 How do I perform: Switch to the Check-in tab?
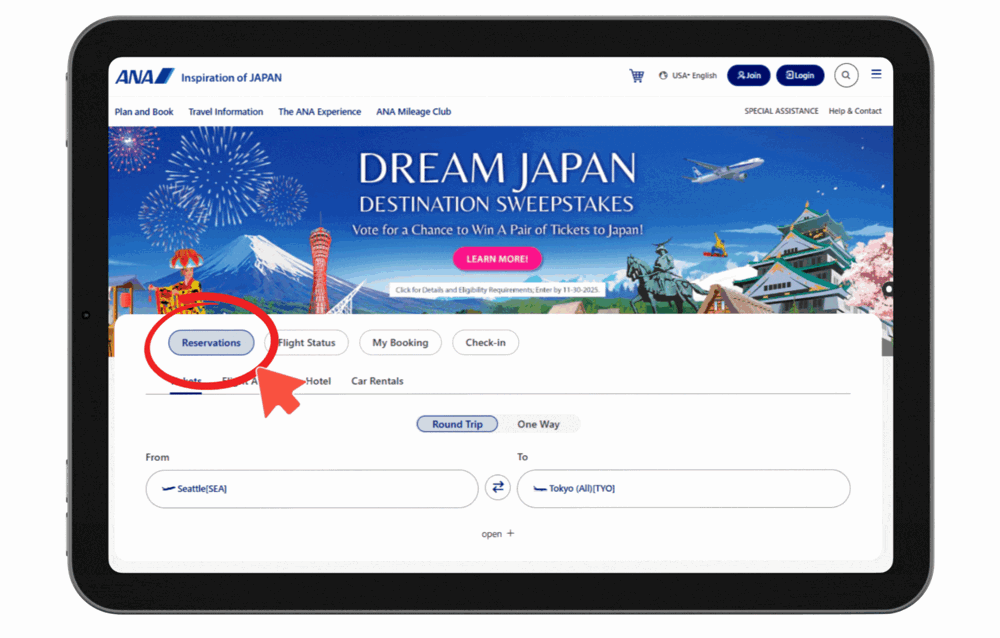485,343
